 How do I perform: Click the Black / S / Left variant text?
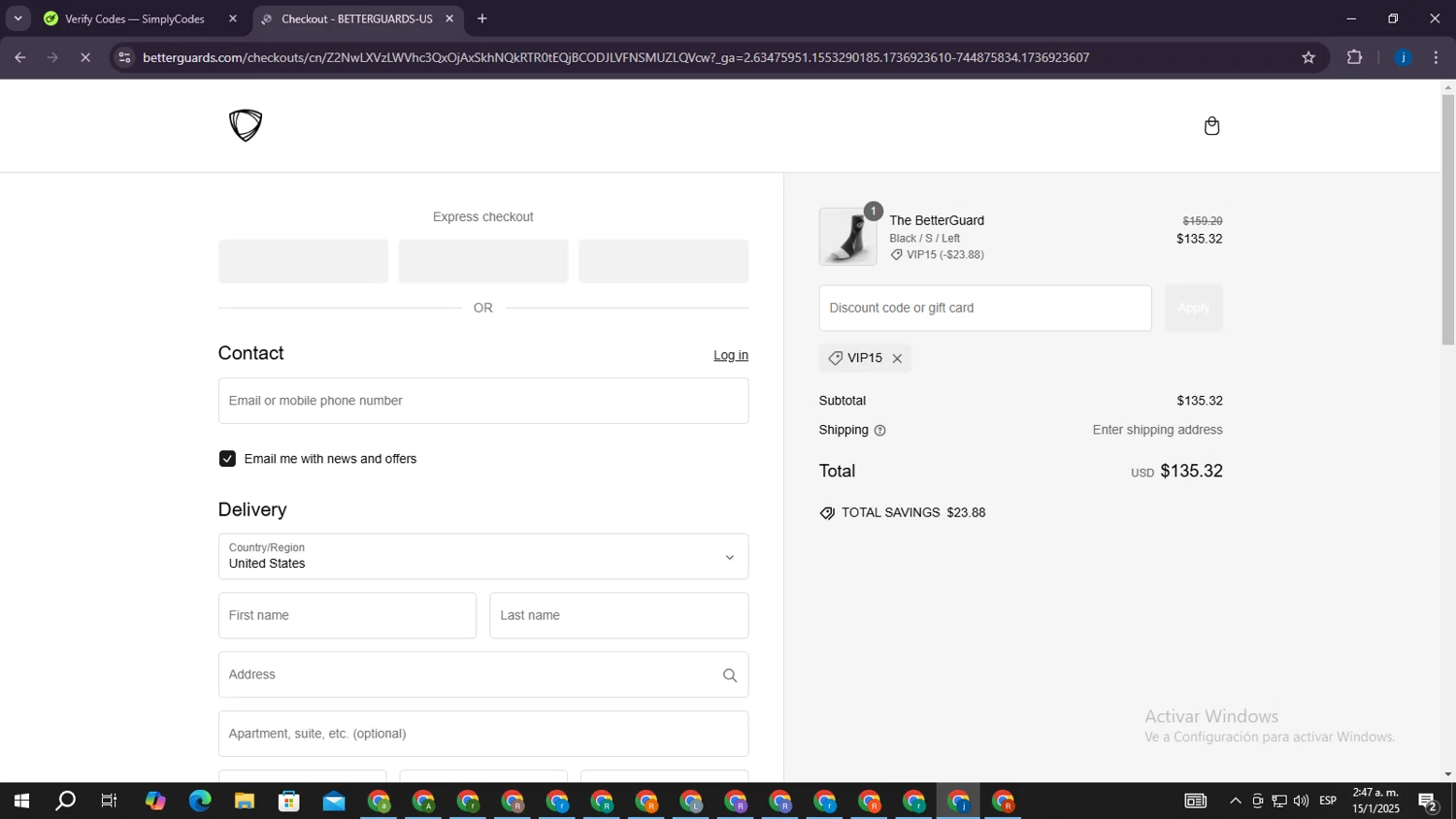click(924, 239)
